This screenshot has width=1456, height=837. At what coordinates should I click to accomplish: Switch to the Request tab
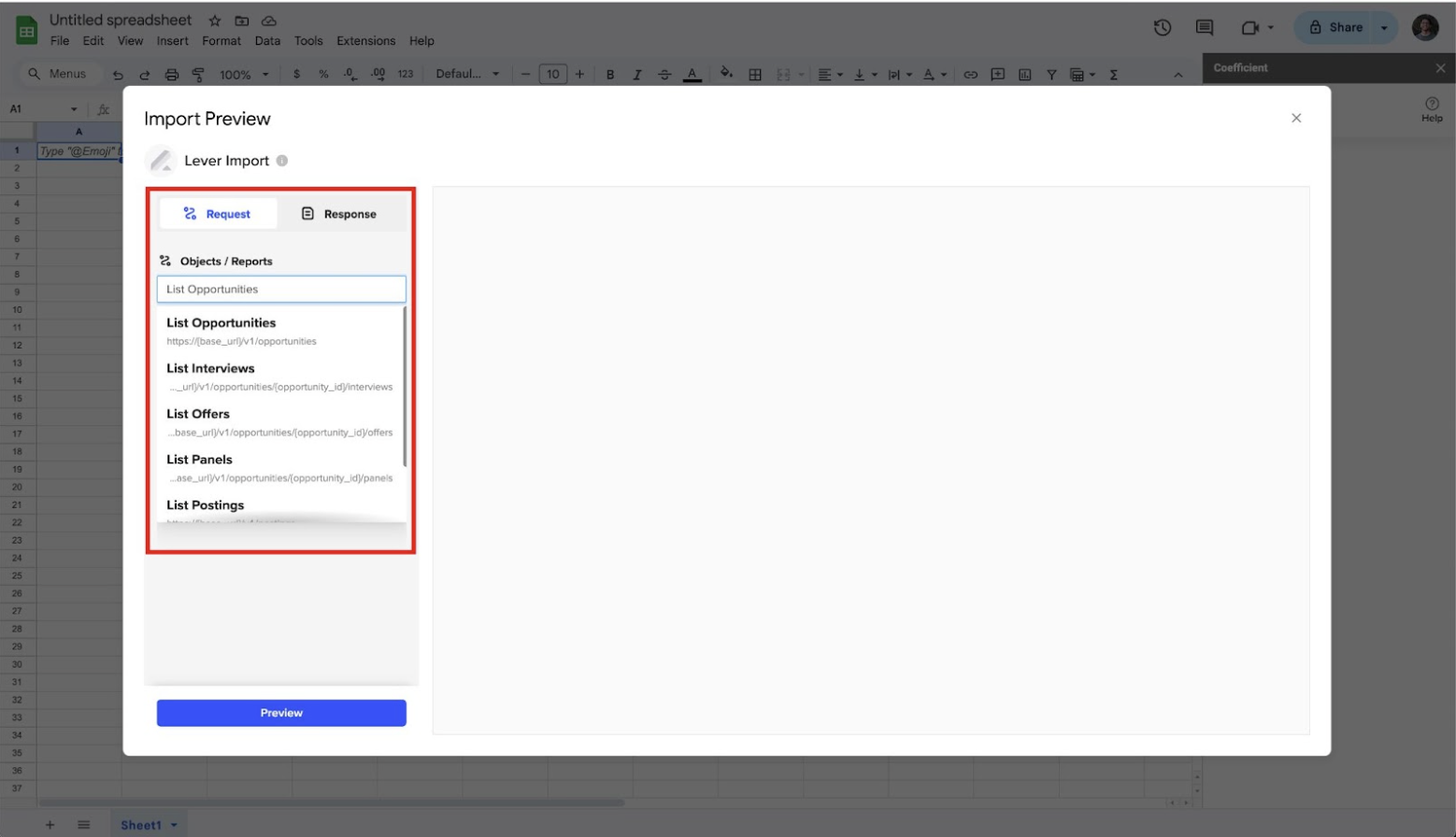click(x=218, y=214)
